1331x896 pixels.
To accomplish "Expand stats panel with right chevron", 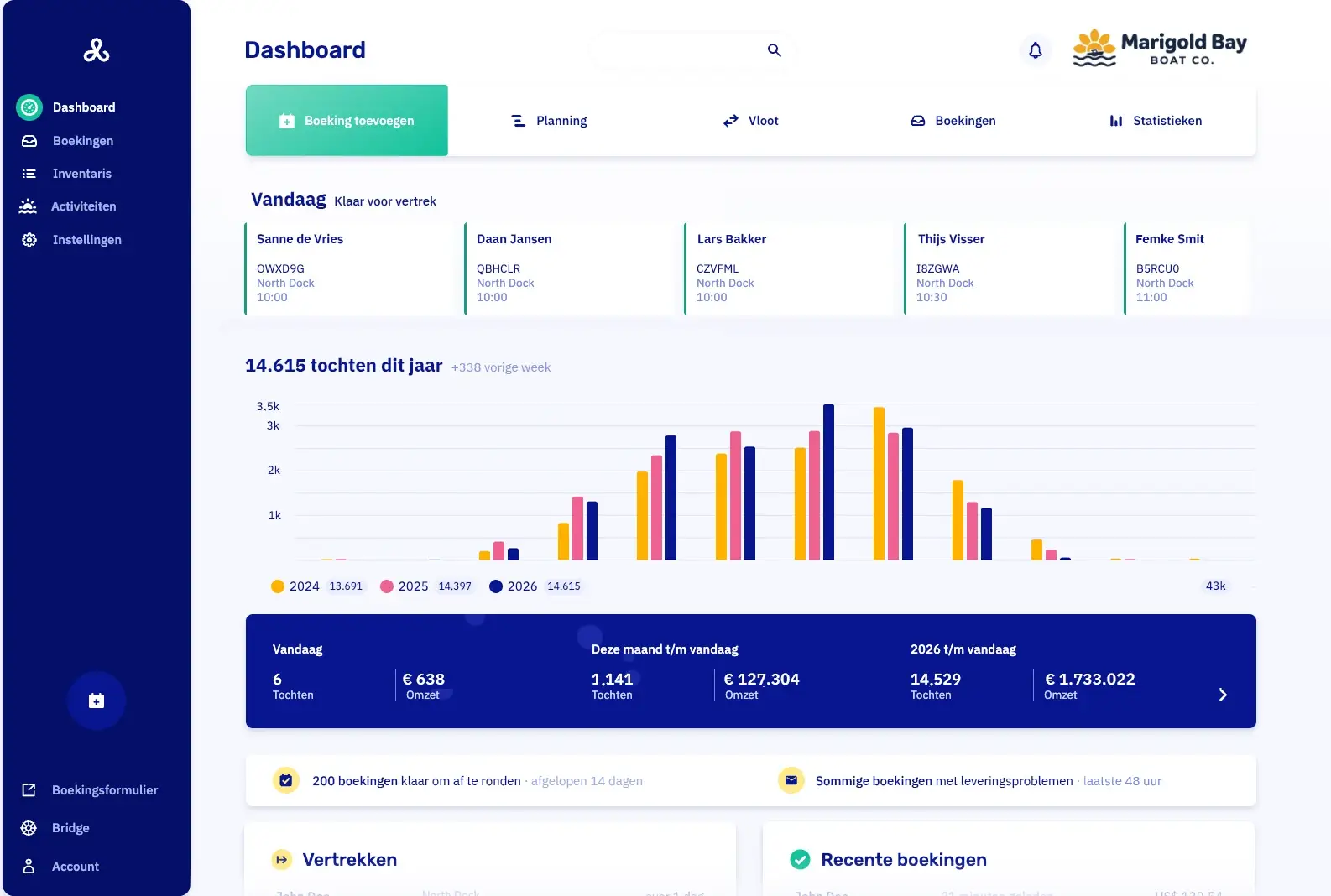I will (x=1223, y=695).
